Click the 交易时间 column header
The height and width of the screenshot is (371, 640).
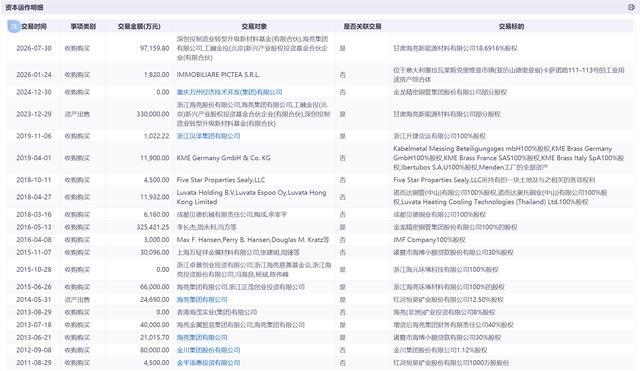[x=34, y=27]
